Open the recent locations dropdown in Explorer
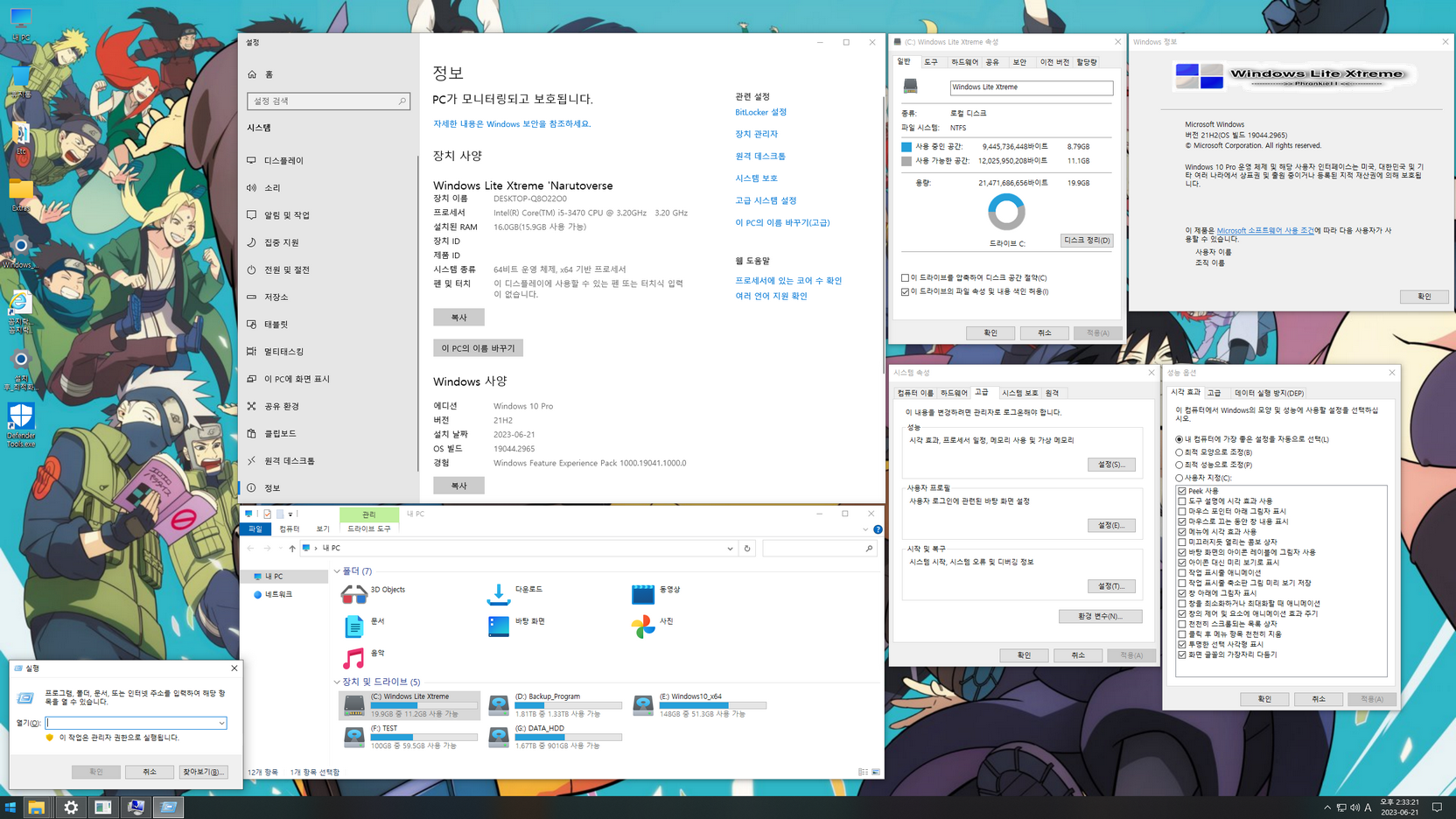The image size is (1456, 819). pos(280,549)
